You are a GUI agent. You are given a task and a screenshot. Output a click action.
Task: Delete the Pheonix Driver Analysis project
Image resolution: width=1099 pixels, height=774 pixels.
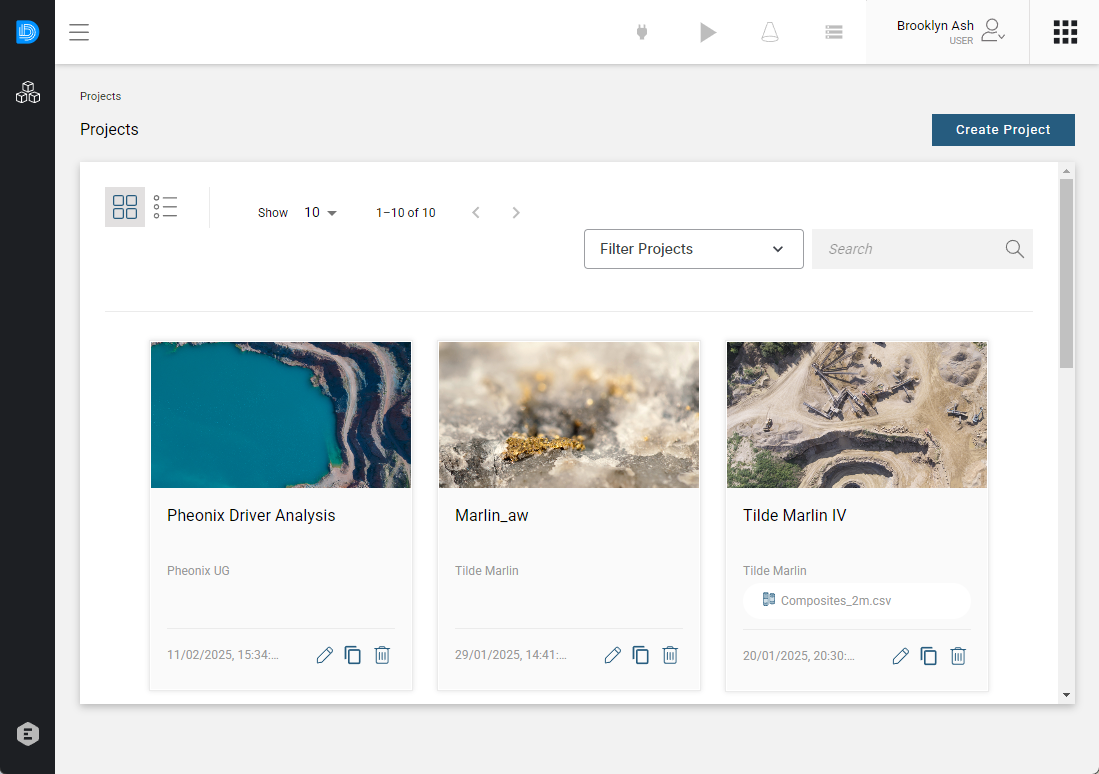pos(382,655)
